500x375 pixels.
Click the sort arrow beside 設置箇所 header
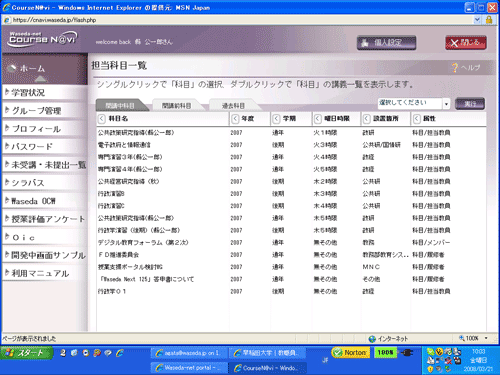click(366, 119)
